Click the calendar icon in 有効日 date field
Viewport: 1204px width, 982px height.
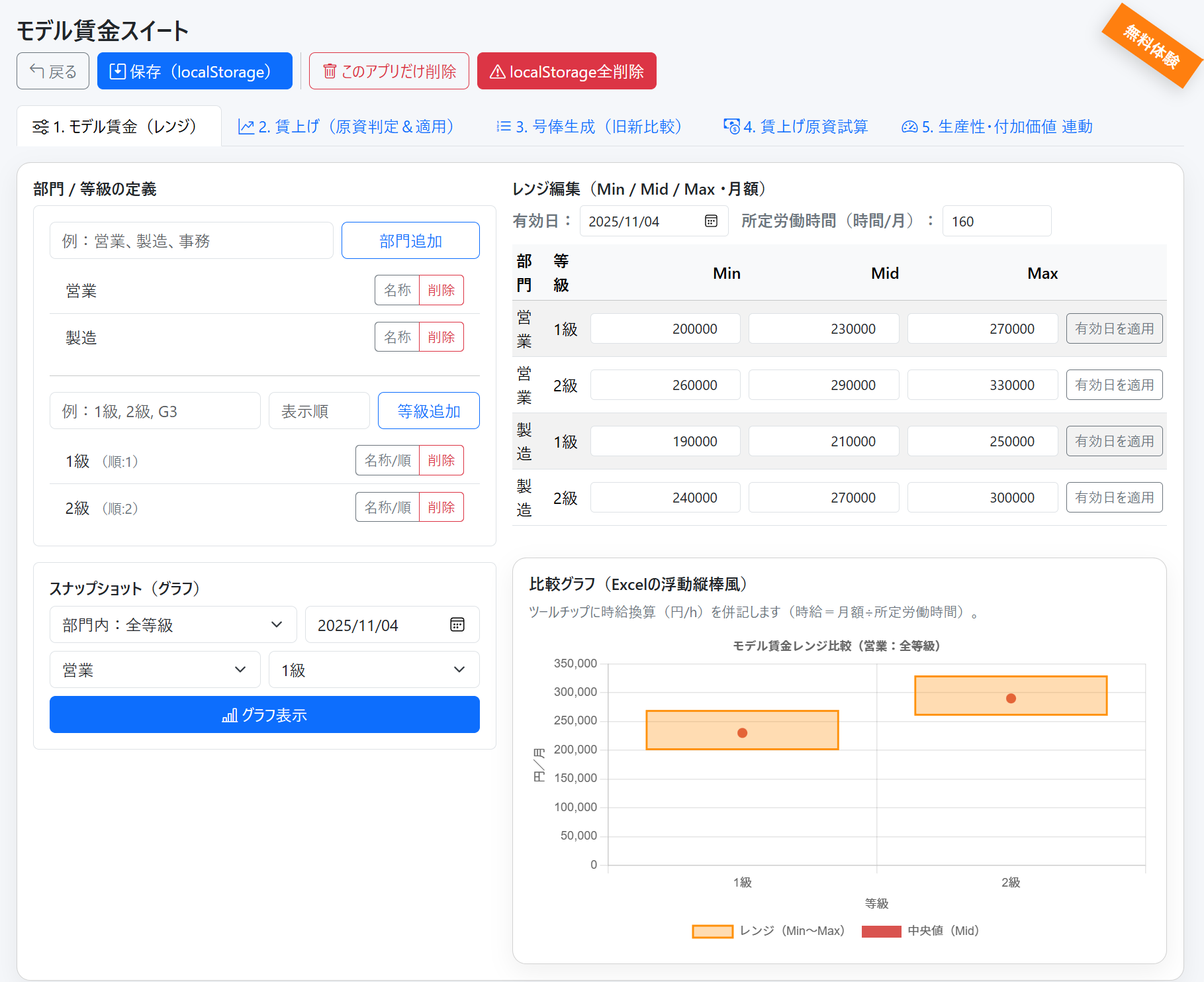pyautogui.click(x=711, y=221)
